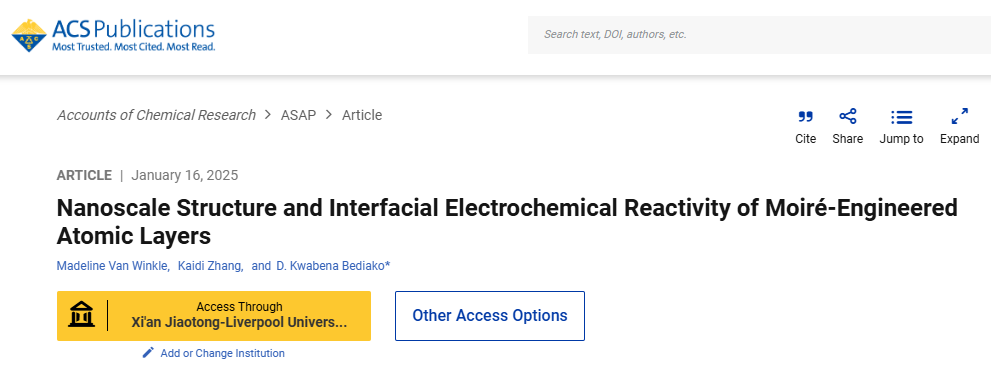The width and height of the screenshot is (991, 367).
Task: Click into the search text field
Action: coord(759,35)
